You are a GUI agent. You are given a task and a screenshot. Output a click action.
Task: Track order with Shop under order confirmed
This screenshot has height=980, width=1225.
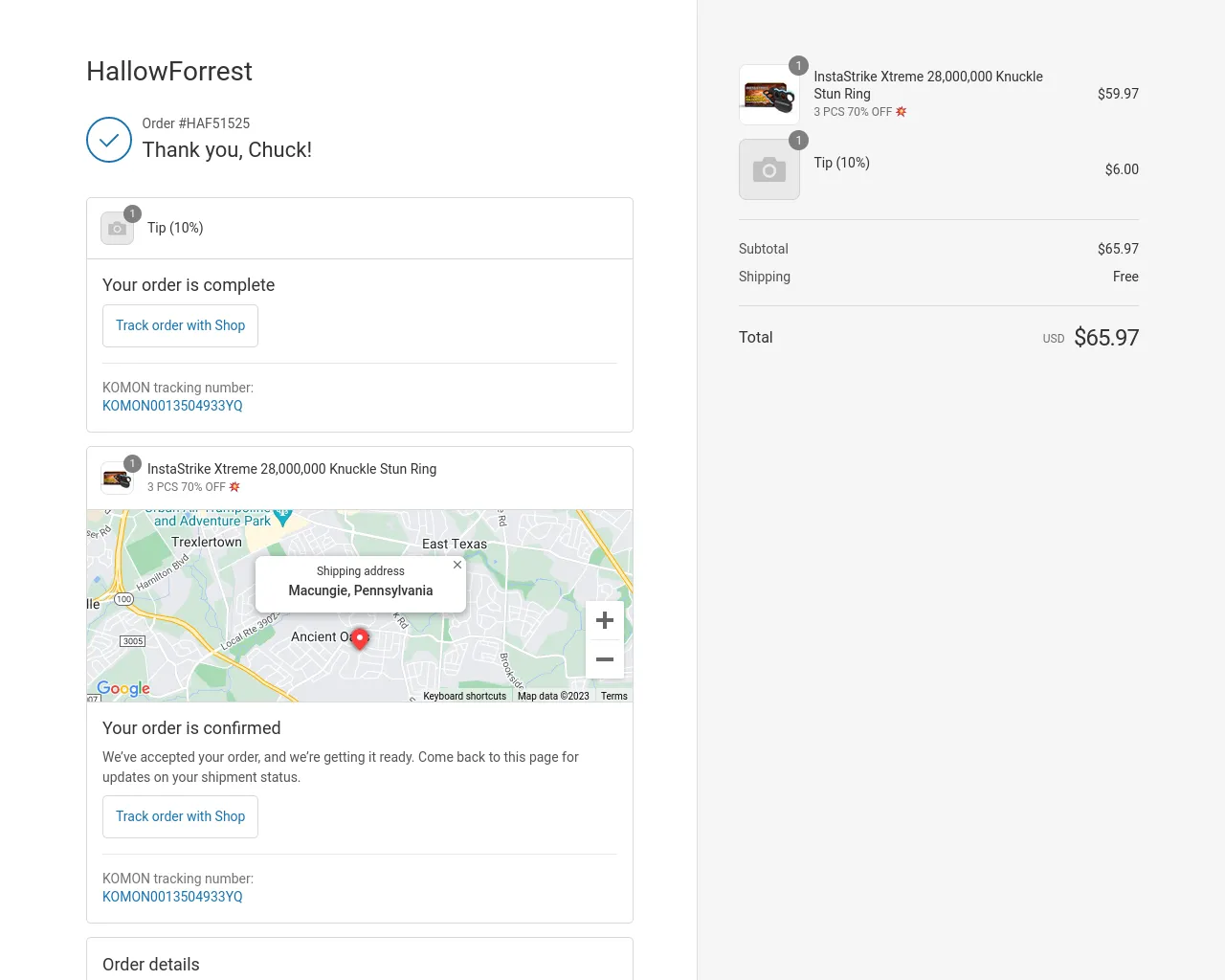coord(180,816)
